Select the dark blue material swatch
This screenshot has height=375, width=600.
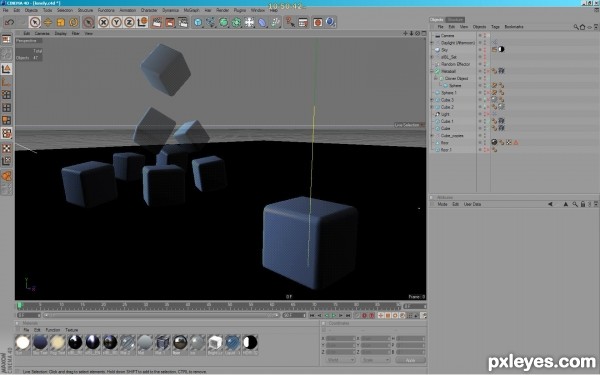pyautogui.click(x=40, y=342)
